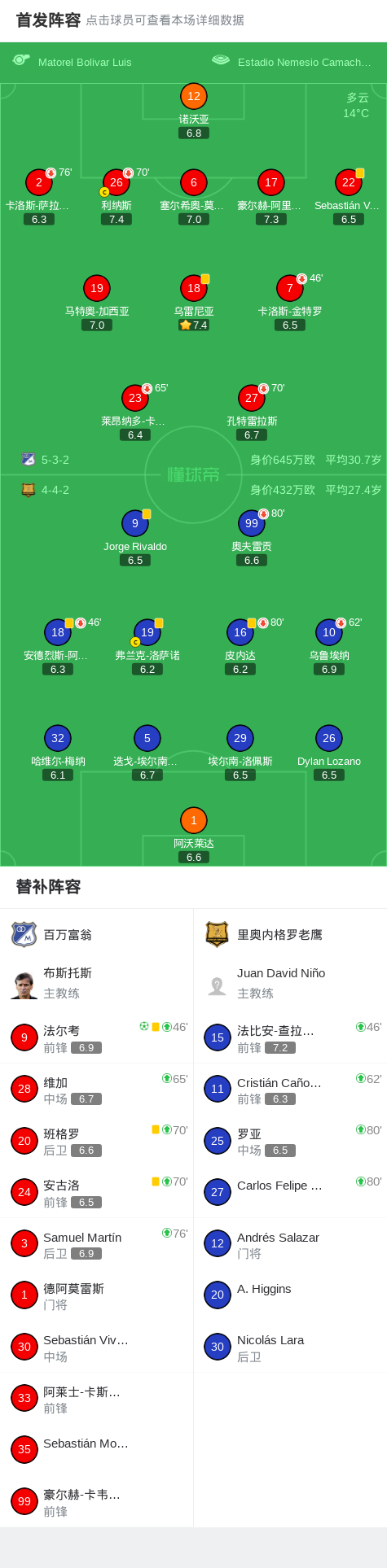Tap the stadium icon beside Estadio Nemesio
Viewport: 387px width, 1568px height.
[x=220, y=59]
